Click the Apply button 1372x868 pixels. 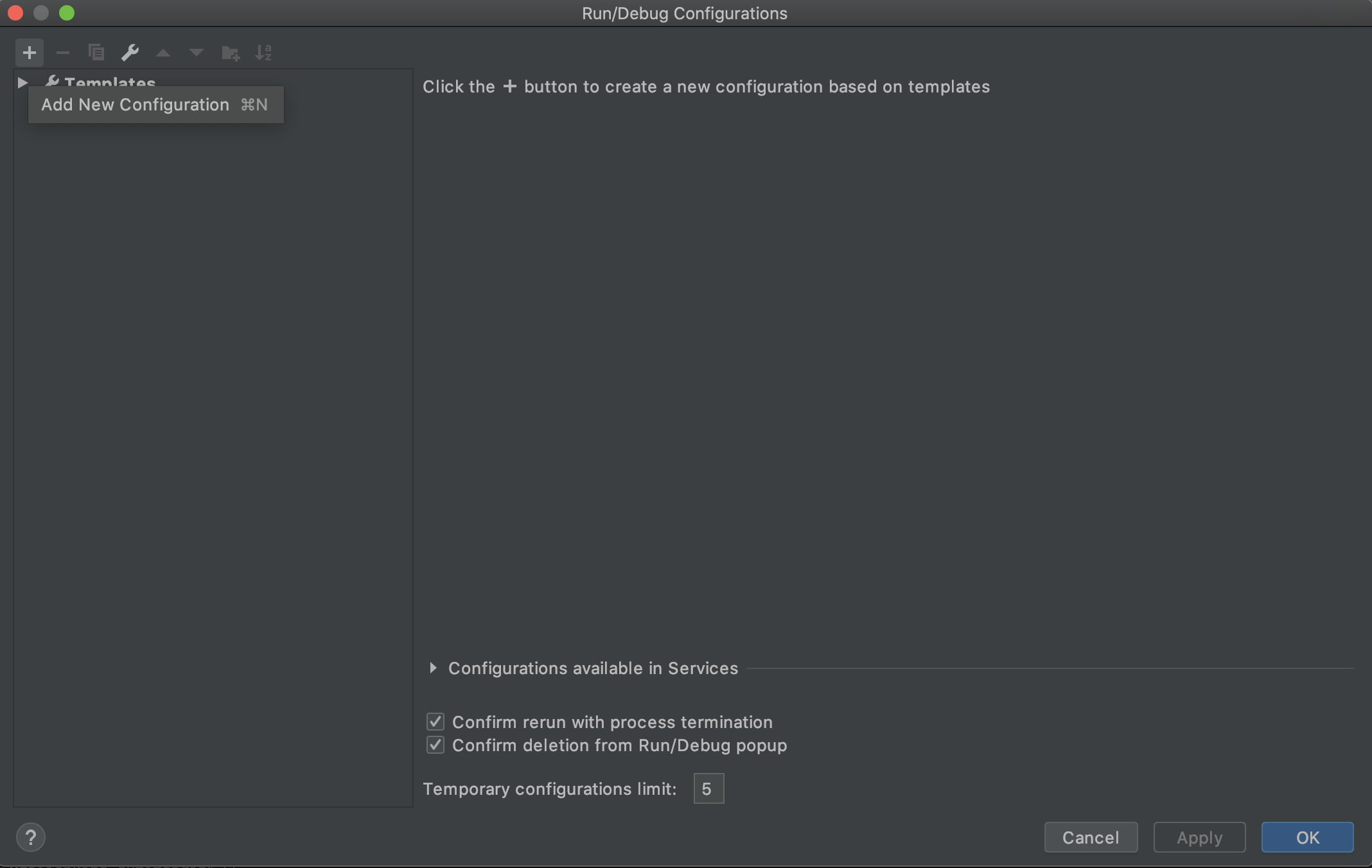tap(1200, 837)
